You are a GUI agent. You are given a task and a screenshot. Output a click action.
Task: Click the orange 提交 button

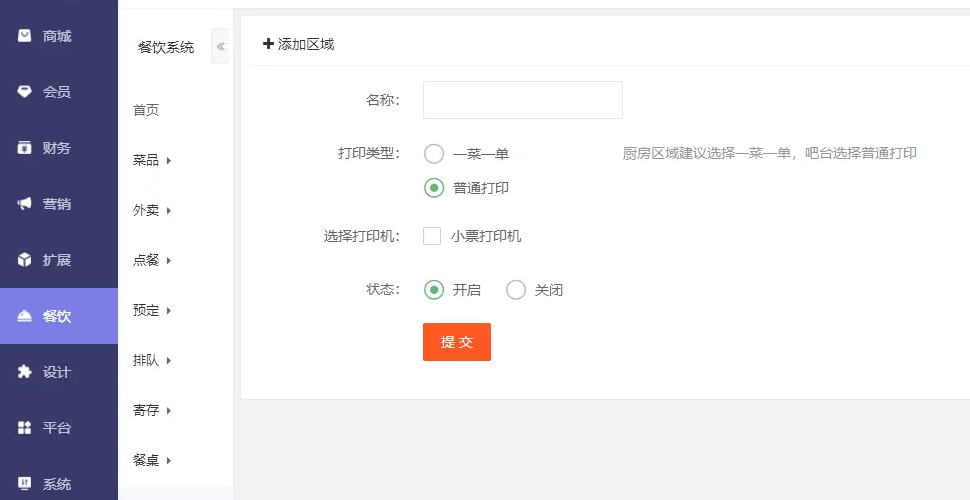[457, 342]
